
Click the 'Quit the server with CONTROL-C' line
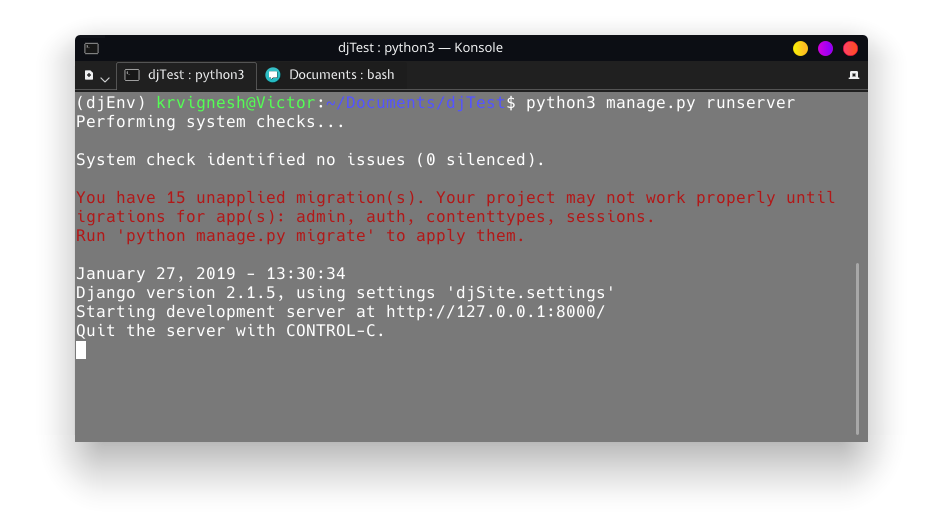point(230,331)
